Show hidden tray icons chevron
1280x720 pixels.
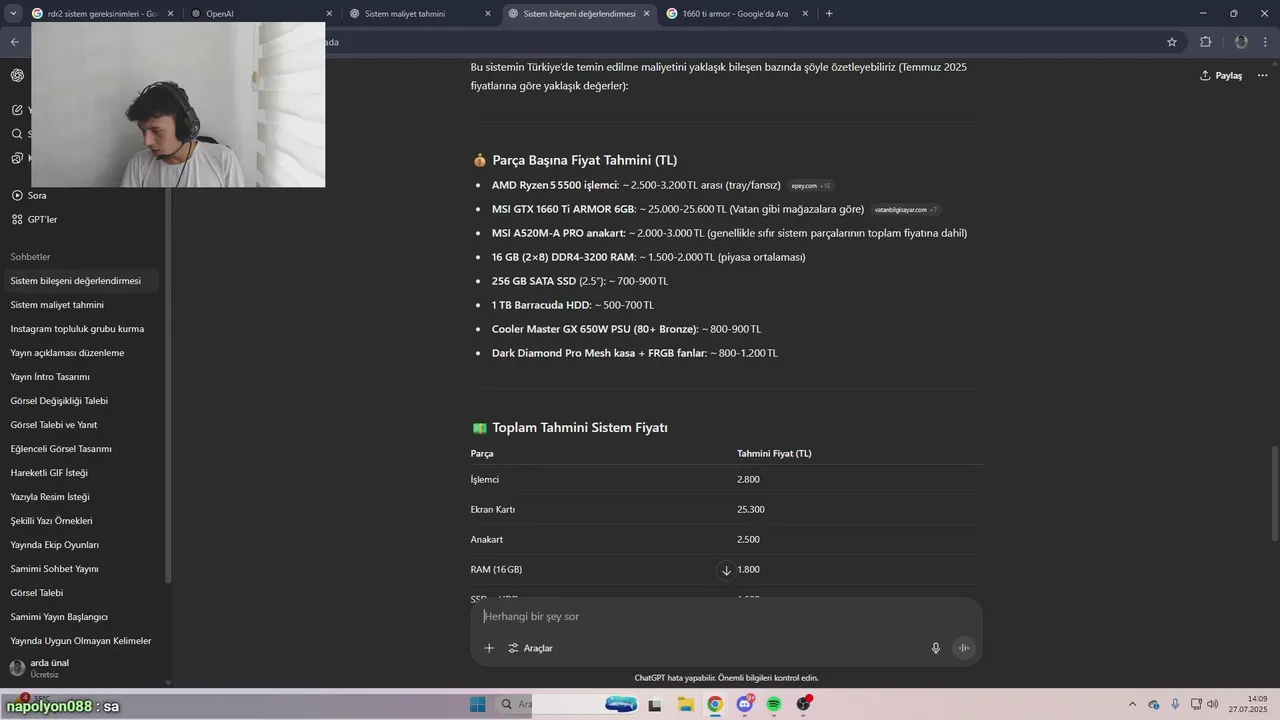point(1132,705)
